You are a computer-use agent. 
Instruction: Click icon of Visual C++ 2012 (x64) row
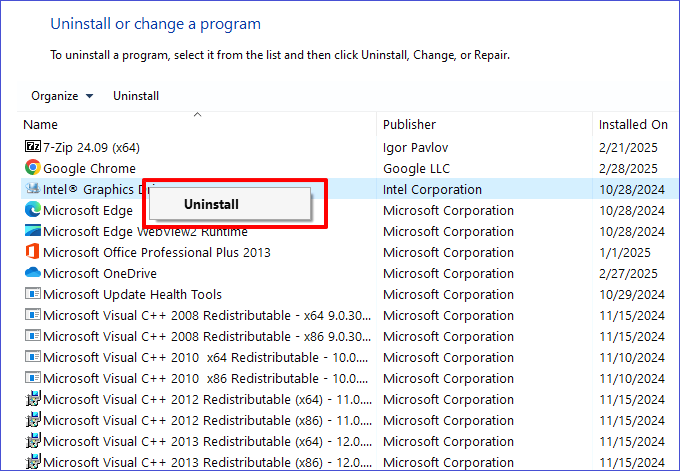pyautogui.click(x=33, y=399)
